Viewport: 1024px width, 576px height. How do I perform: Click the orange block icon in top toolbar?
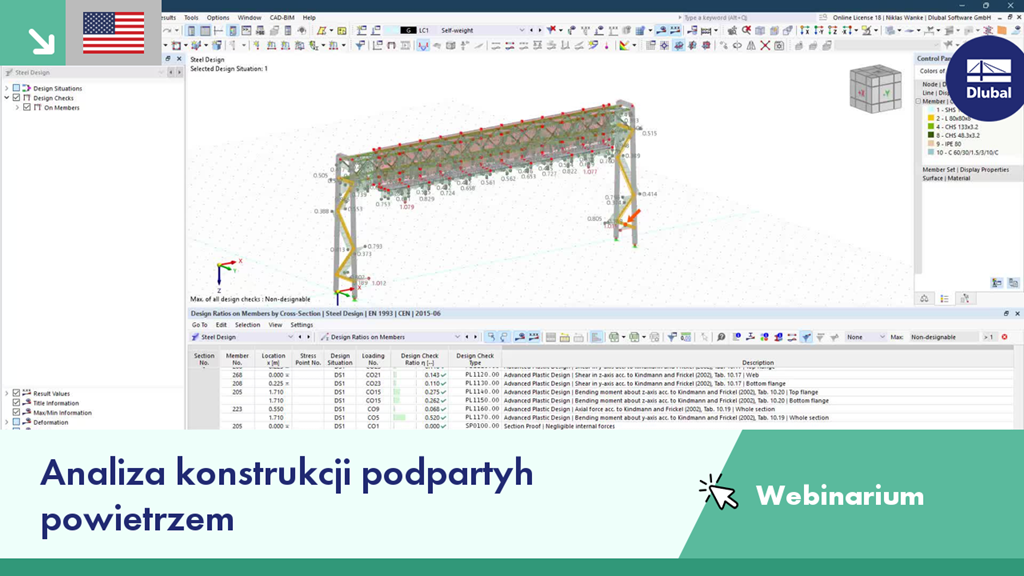click(1002, 30)
